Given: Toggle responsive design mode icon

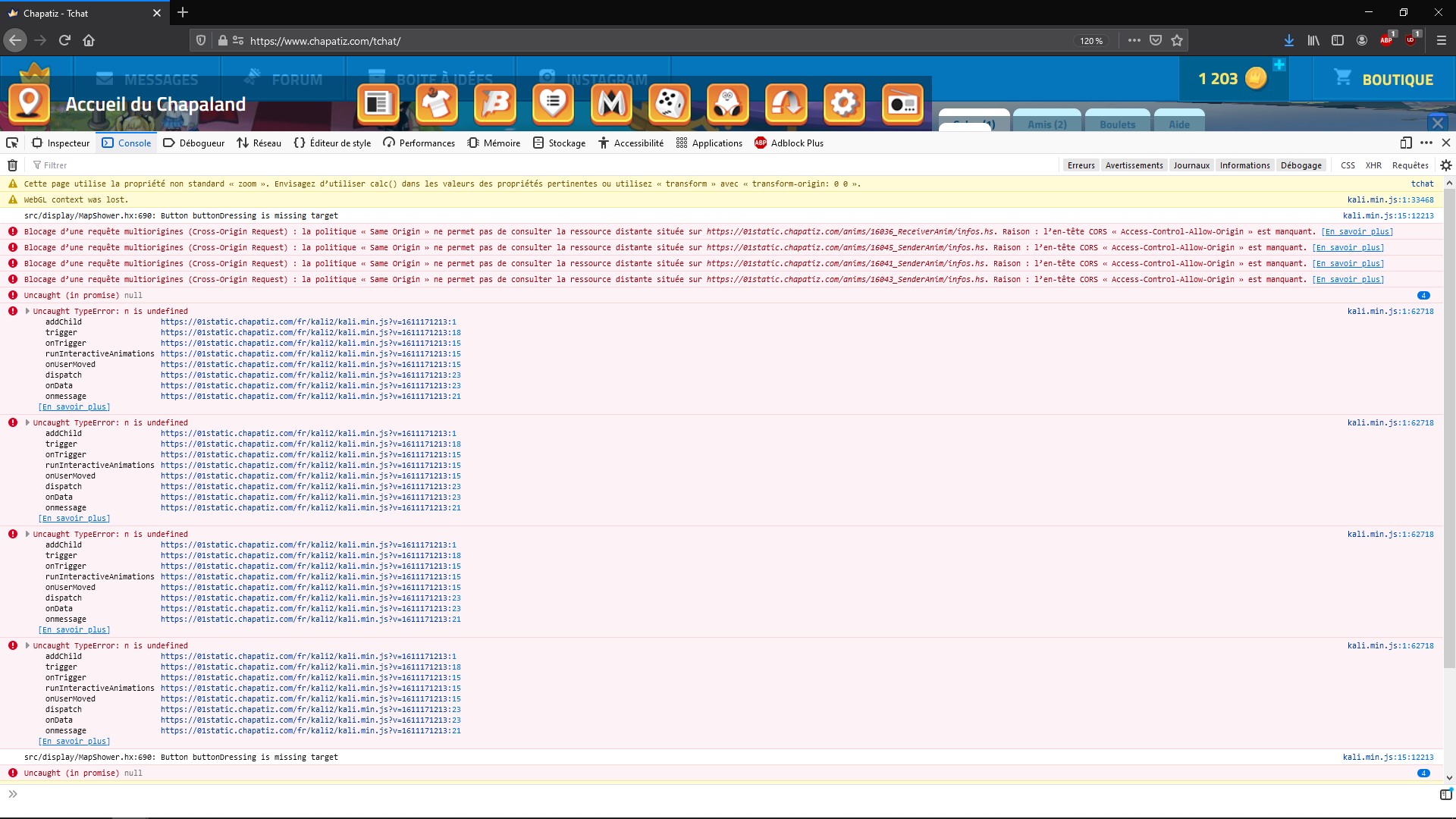Looking at the screenshot, I should point(1406,143).
